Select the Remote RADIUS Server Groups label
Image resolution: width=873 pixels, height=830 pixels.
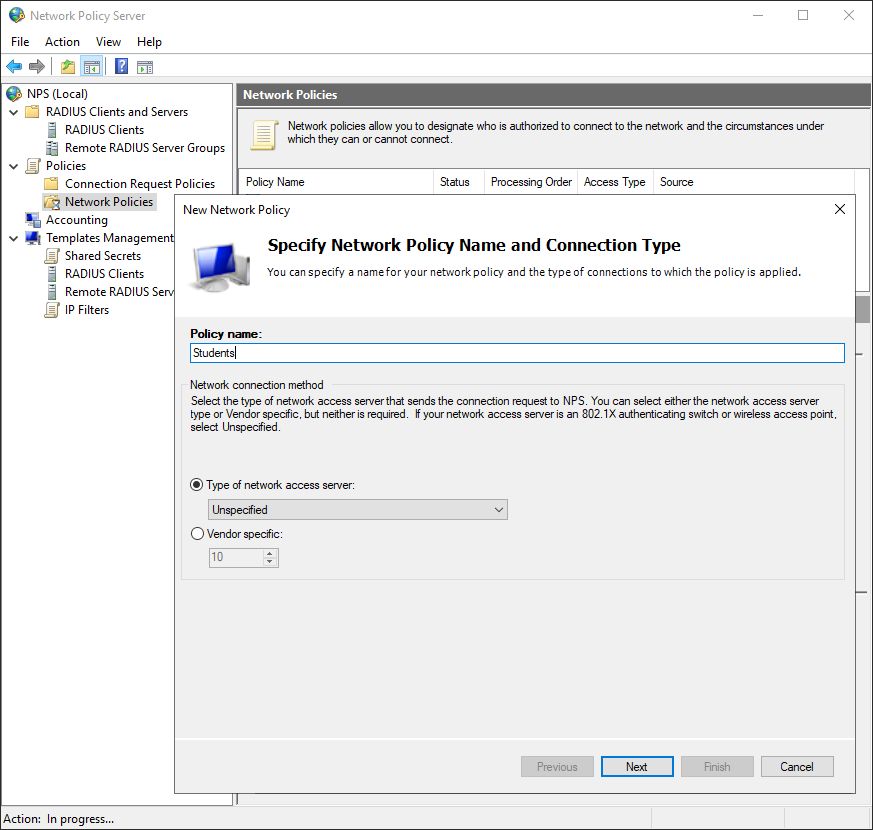145,148
